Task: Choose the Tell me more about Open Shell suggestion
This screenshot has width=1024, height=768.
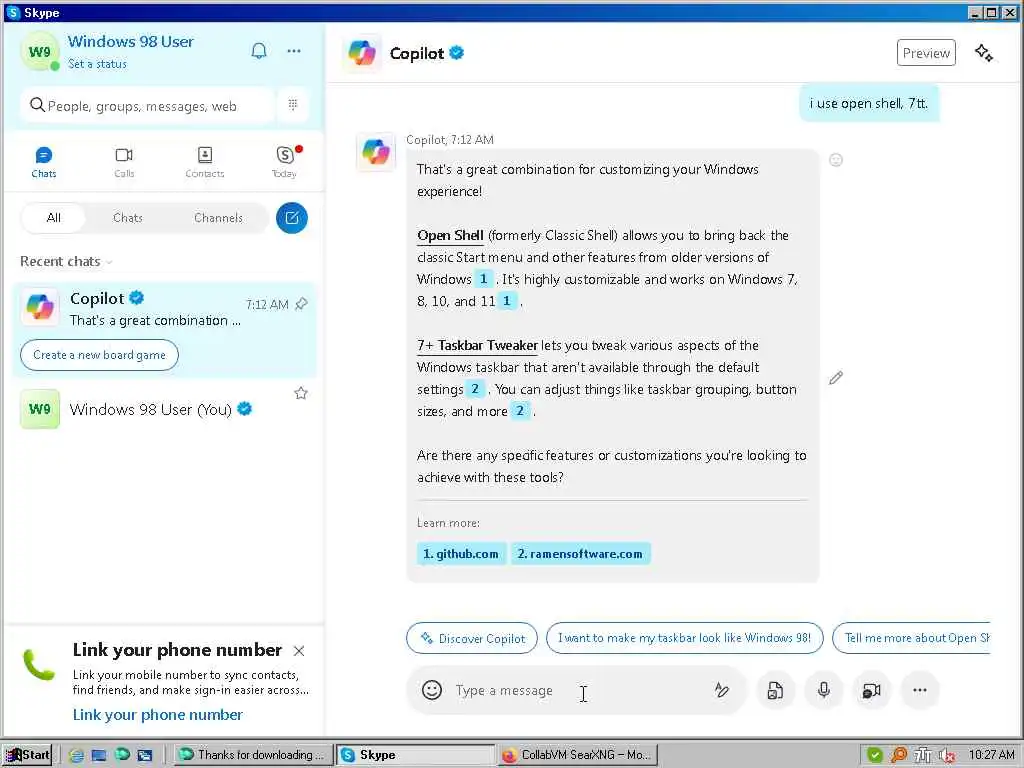Action: (912, 638)
